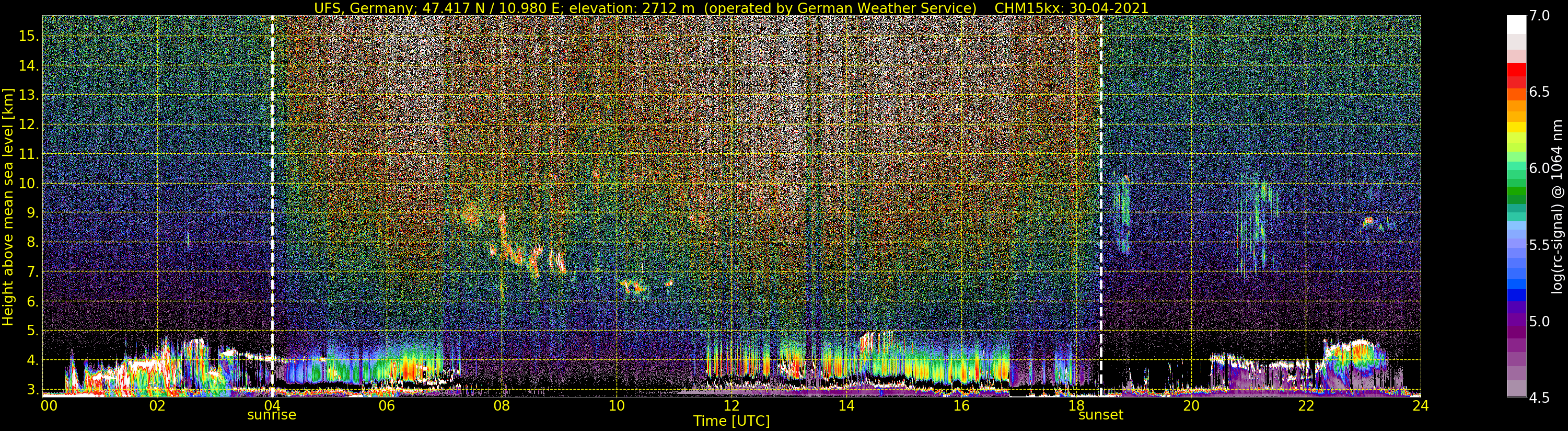Click the x-axis tick label '06'
Screen dimensions: 1568x431
point(387,406)
